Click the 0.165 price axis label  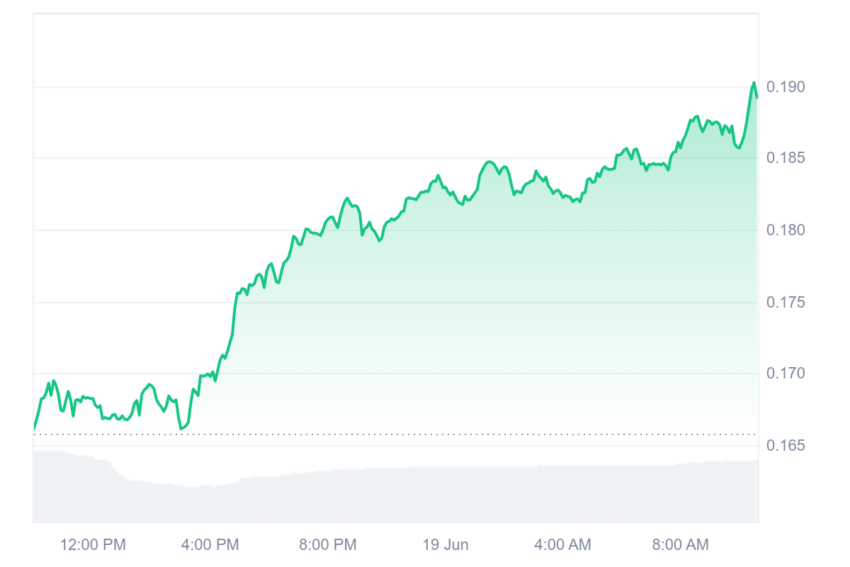click(785, 446)
